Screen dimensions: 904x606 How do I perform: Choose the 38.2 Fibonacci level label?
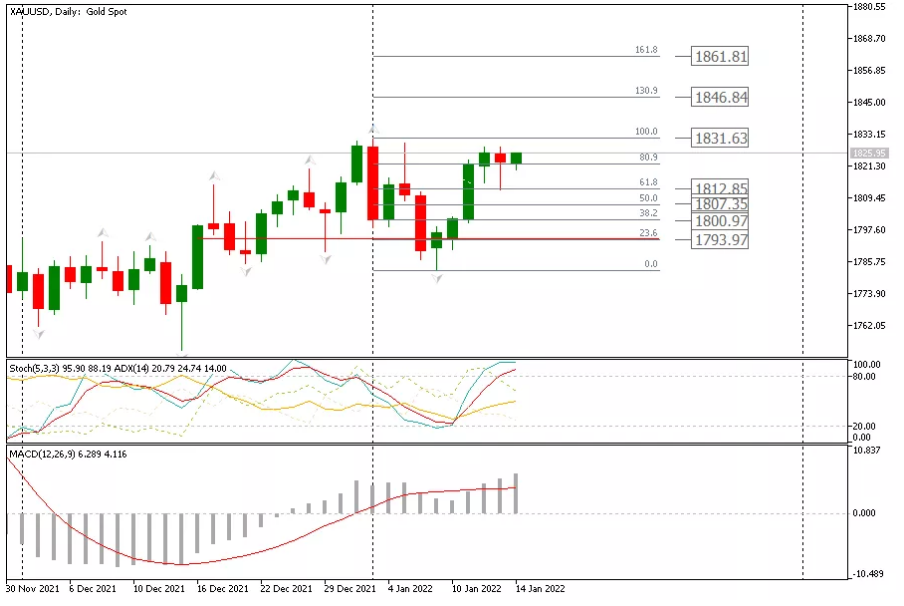[648, 213]
